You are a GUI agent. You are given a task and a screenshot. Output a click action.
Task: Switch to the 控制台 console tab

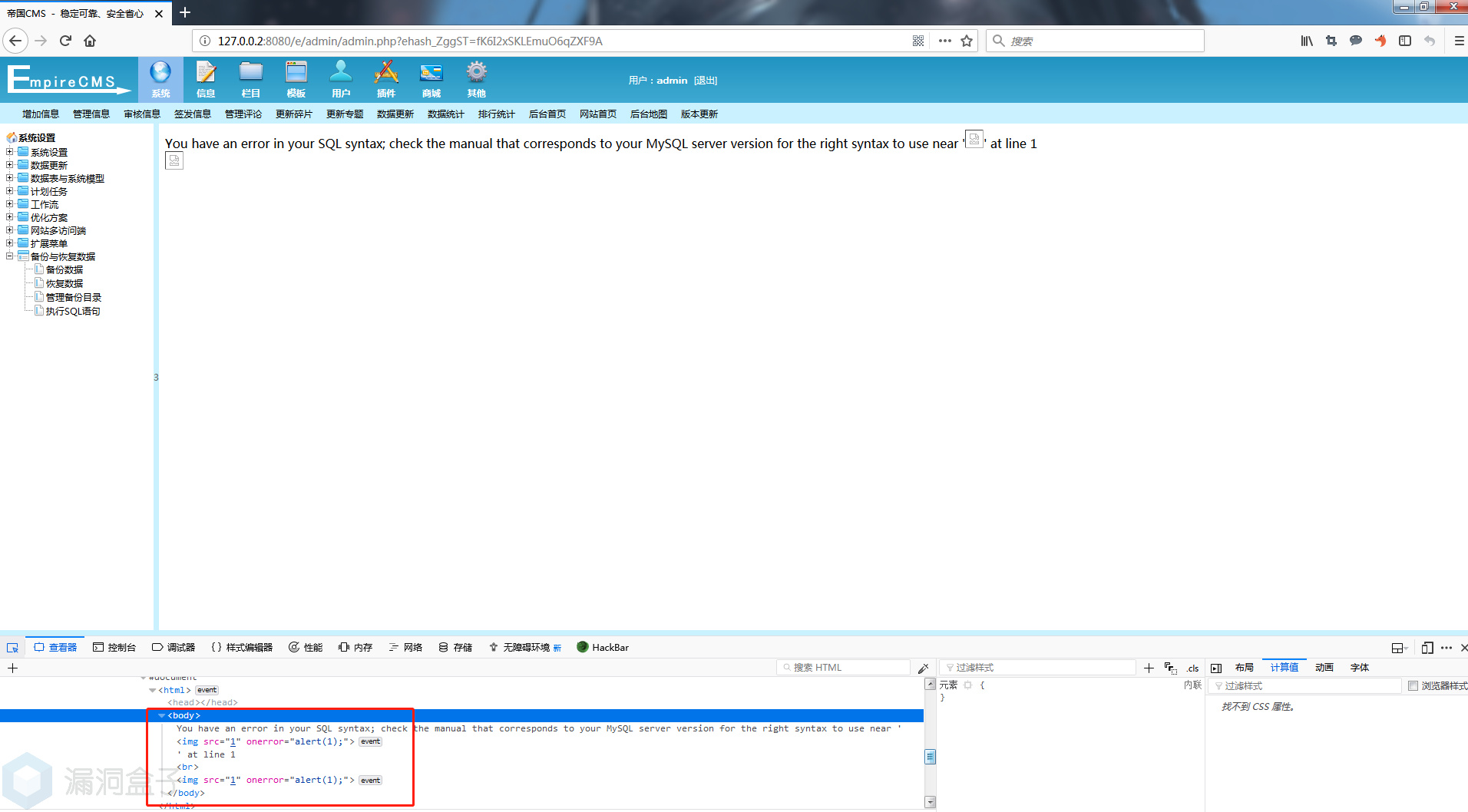coord(114,648)
